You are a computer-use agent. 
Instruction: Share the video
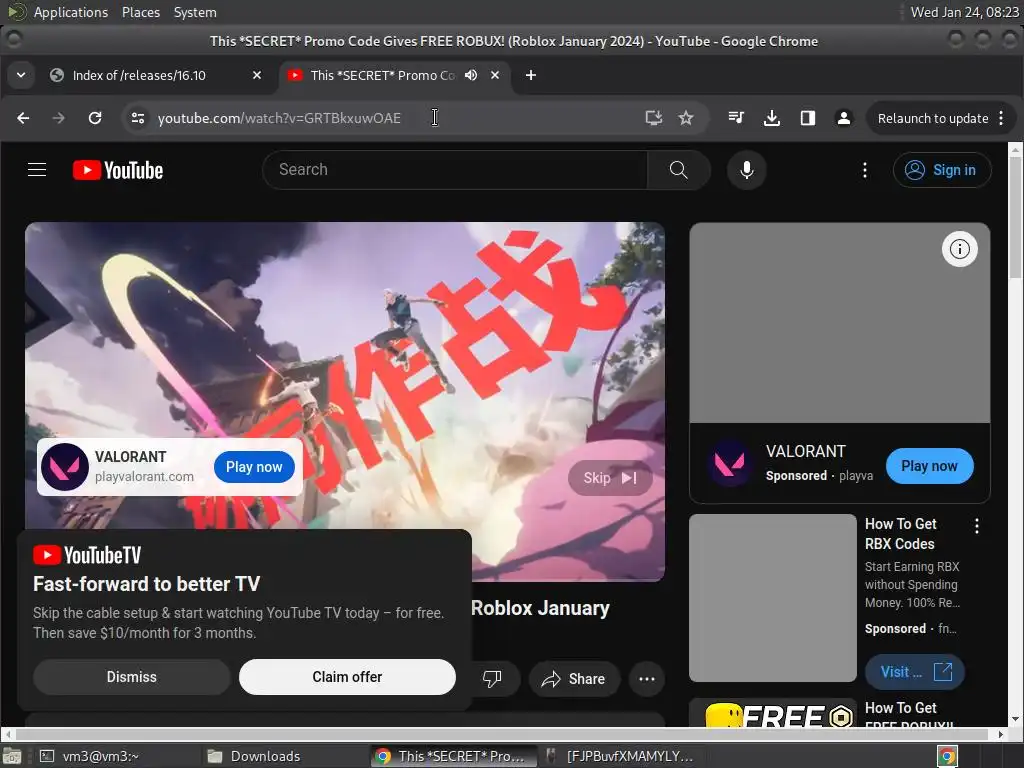pos(573,679)
